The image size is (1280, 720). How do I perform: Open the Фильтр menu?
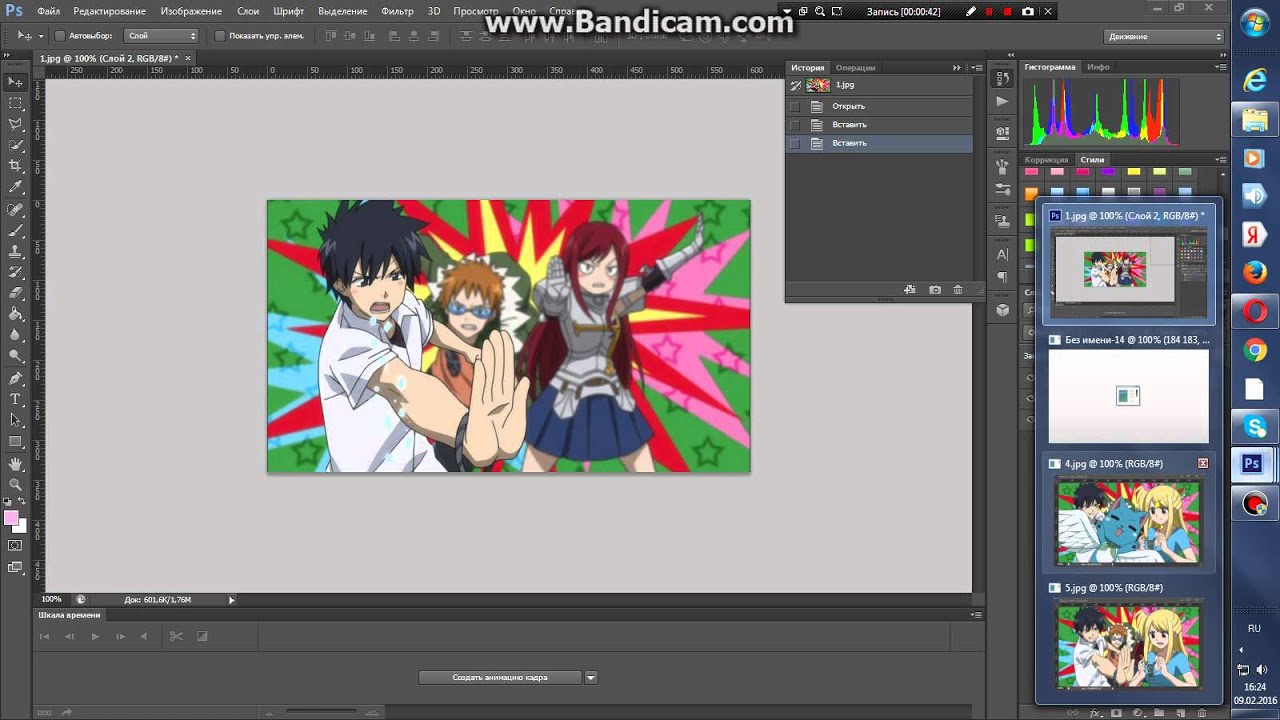point(397,11)
